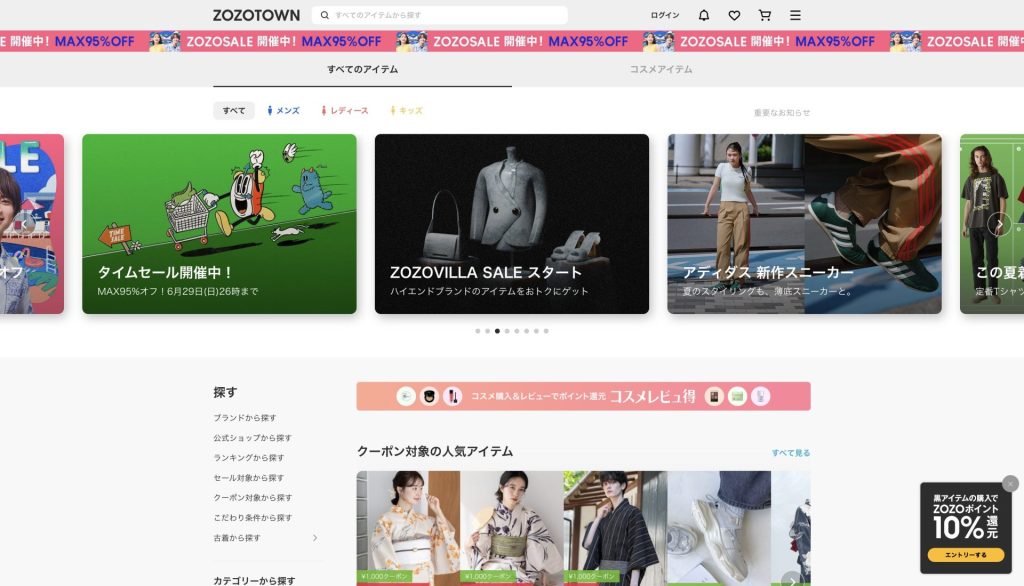Open the ZOZOSALE MAX95%OFF top banner
The width and height of the screenshot is (1024, 586).
[512, 41]
